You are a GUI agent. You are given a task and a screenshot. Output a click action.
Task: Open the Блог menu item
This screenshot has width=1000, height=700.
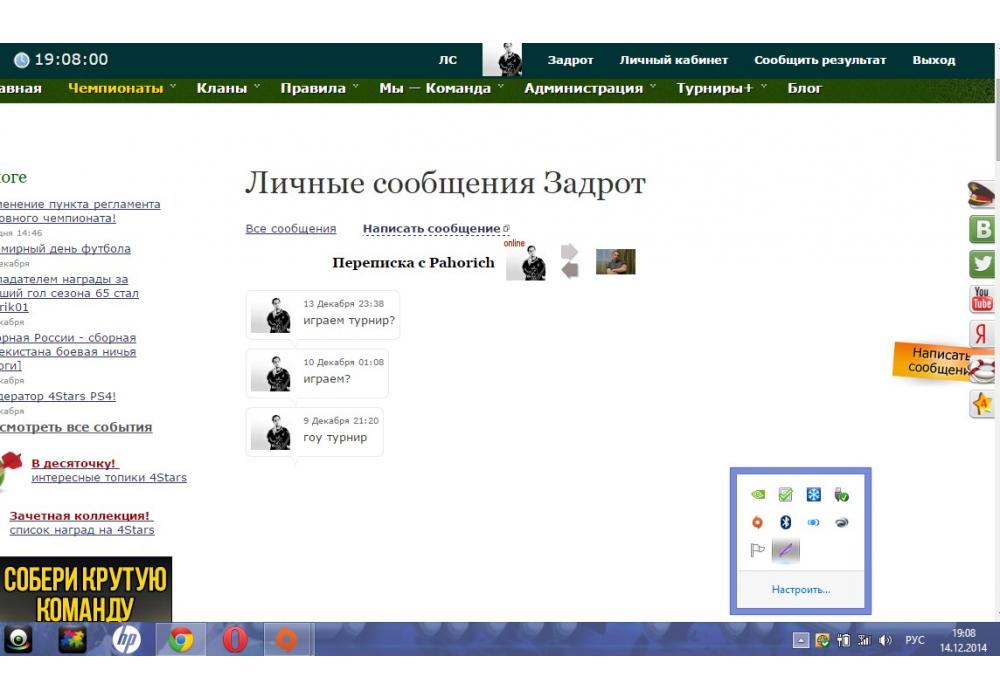coord(804,88)
